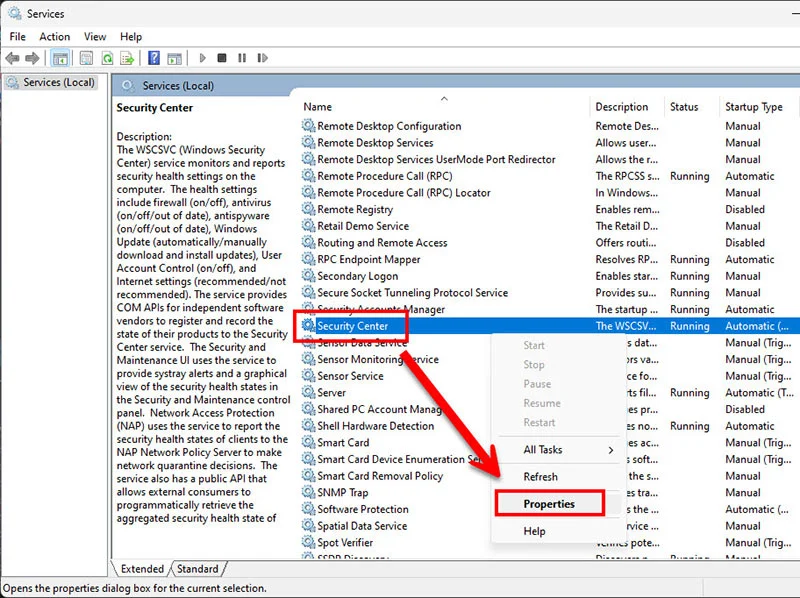Click gear icon of Secondary Logon

pyautogui.click(x=308, y=276)
